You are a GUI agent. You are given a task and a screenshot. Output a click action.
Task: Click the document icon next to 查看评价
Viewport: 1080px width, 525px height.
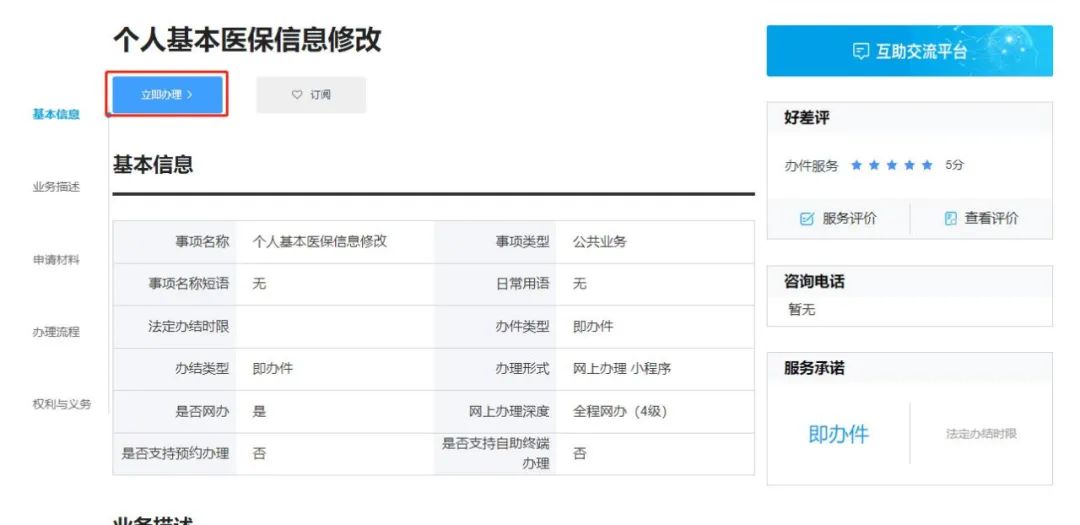pos(950,219)
